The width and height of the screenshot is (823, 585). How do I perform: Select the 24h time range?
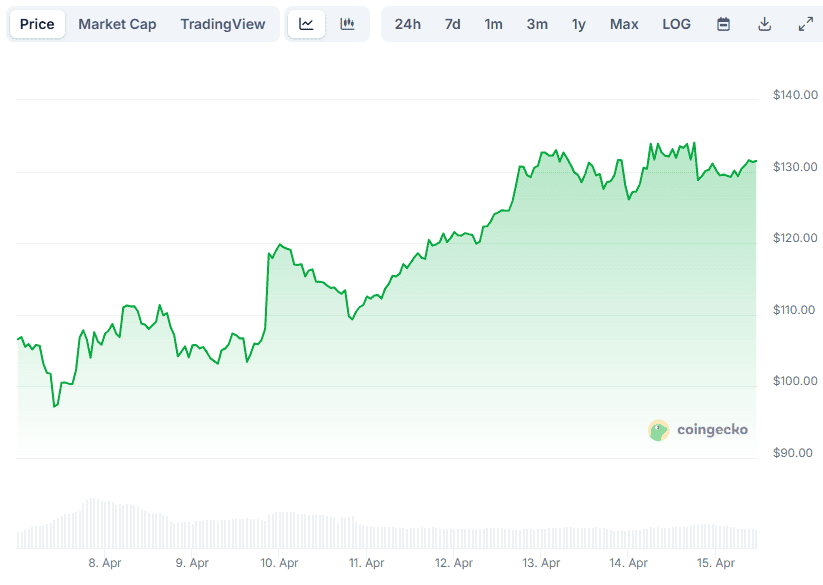pyautogui.click(x=408, y=24)
